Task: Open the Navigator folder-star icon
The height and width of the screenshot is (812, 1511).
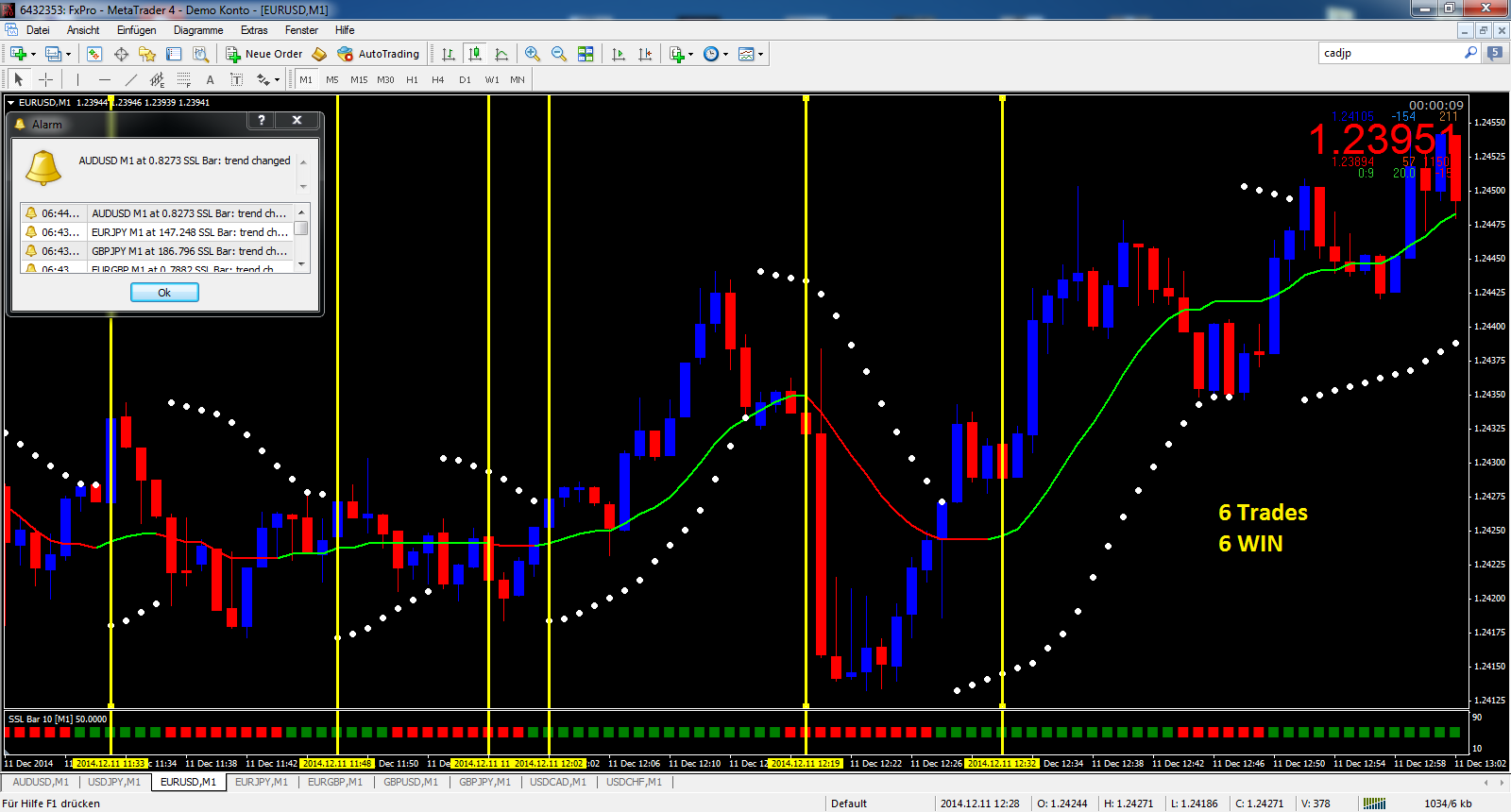Action: 147,54
